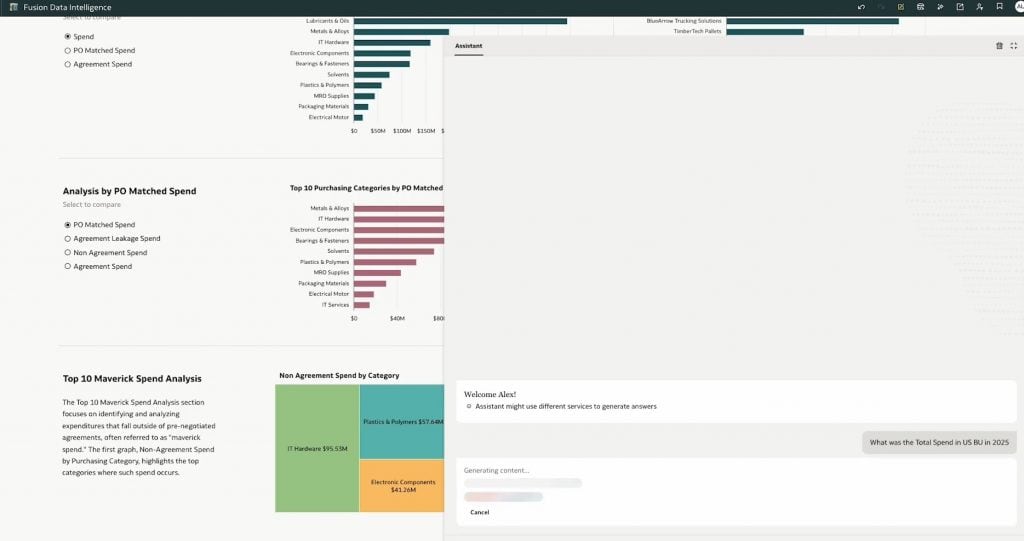Click the Welcome Alex! message
The width and height of the screenshot is (1024, 541).
coord(490,395)
